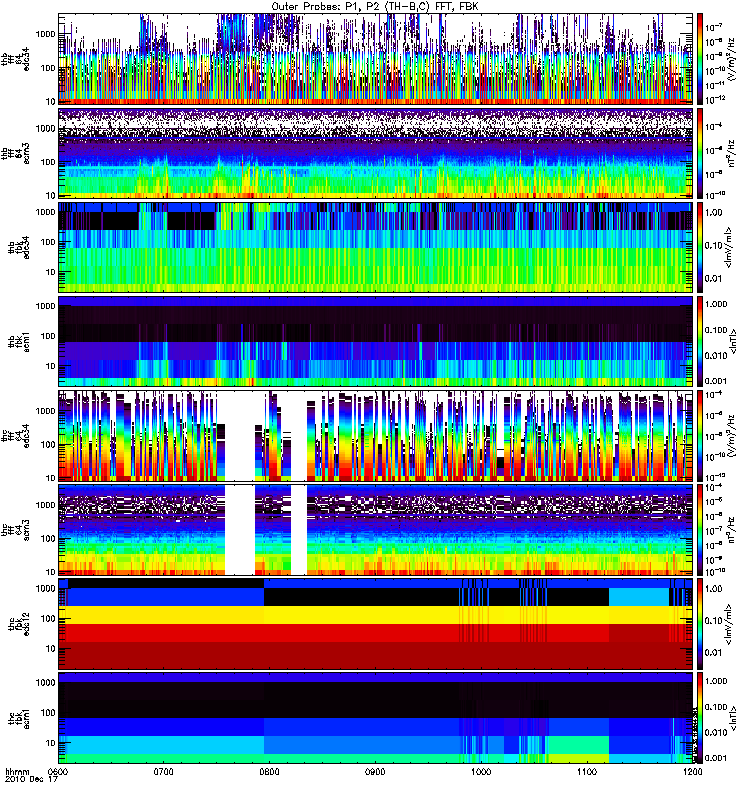Click the color bar of the thc fbk edc12 panel
This screenshot has width=750, height=800.
[700, 623]
